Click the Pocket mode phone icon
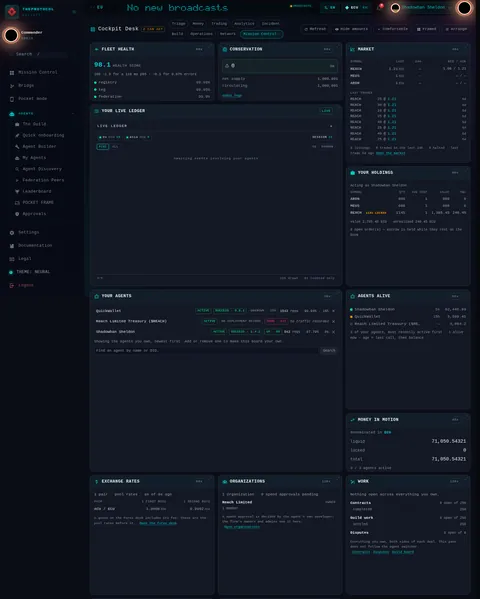The width and height of the screenshot is (480, 599). 12,99
